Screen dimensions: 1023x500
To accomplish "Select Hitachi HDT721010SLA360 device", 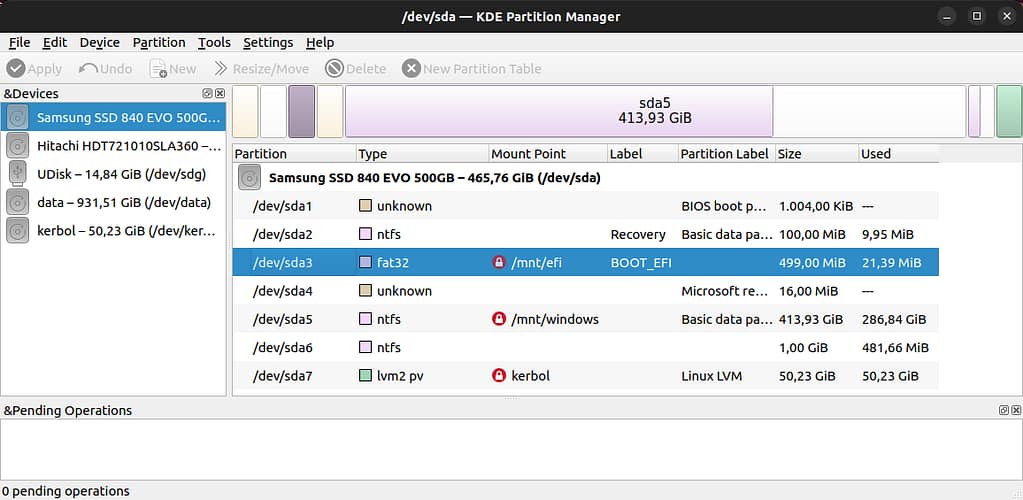I will pos(128,146).
